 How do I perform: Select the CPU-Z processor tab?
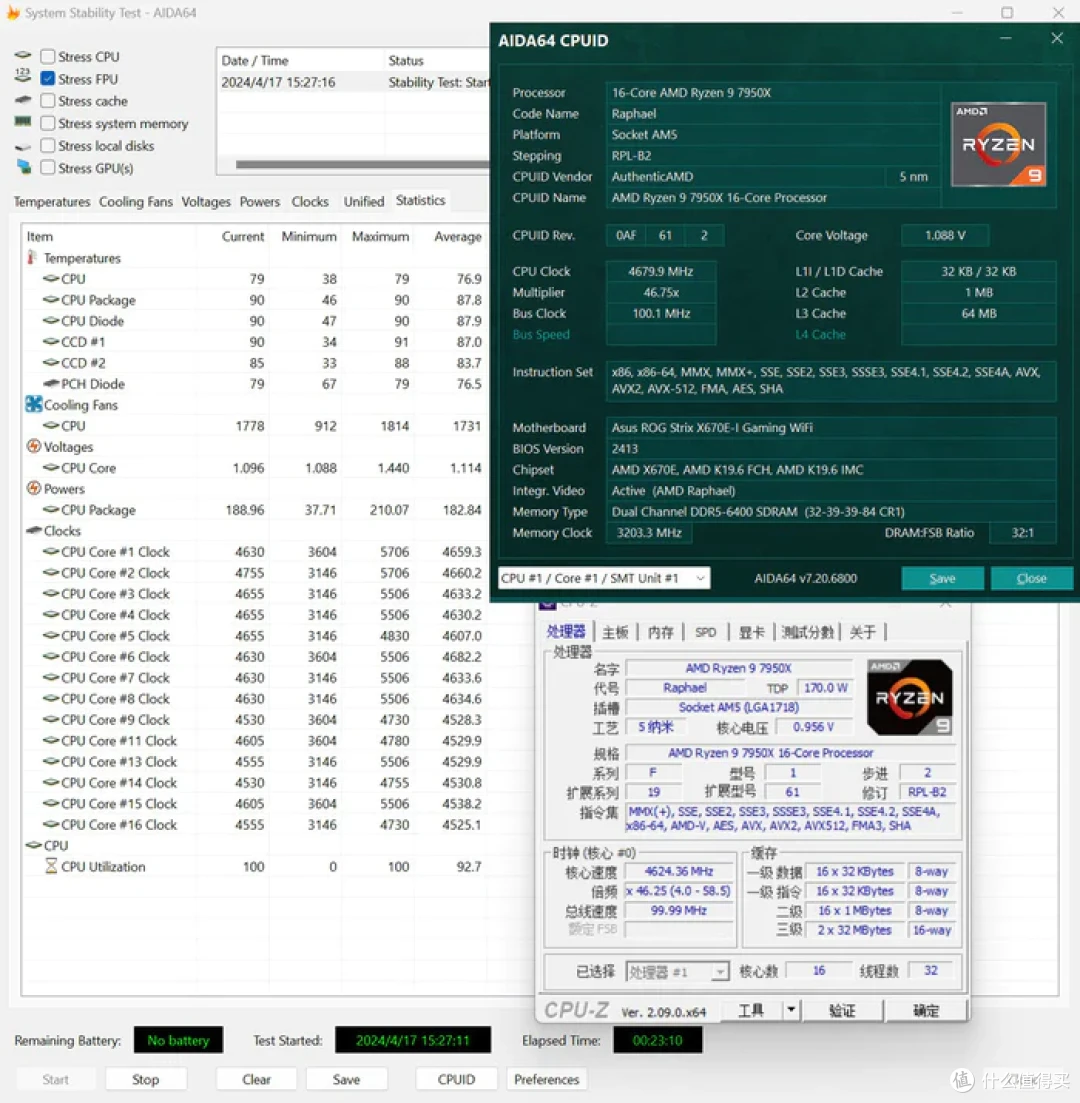[566, 631]
